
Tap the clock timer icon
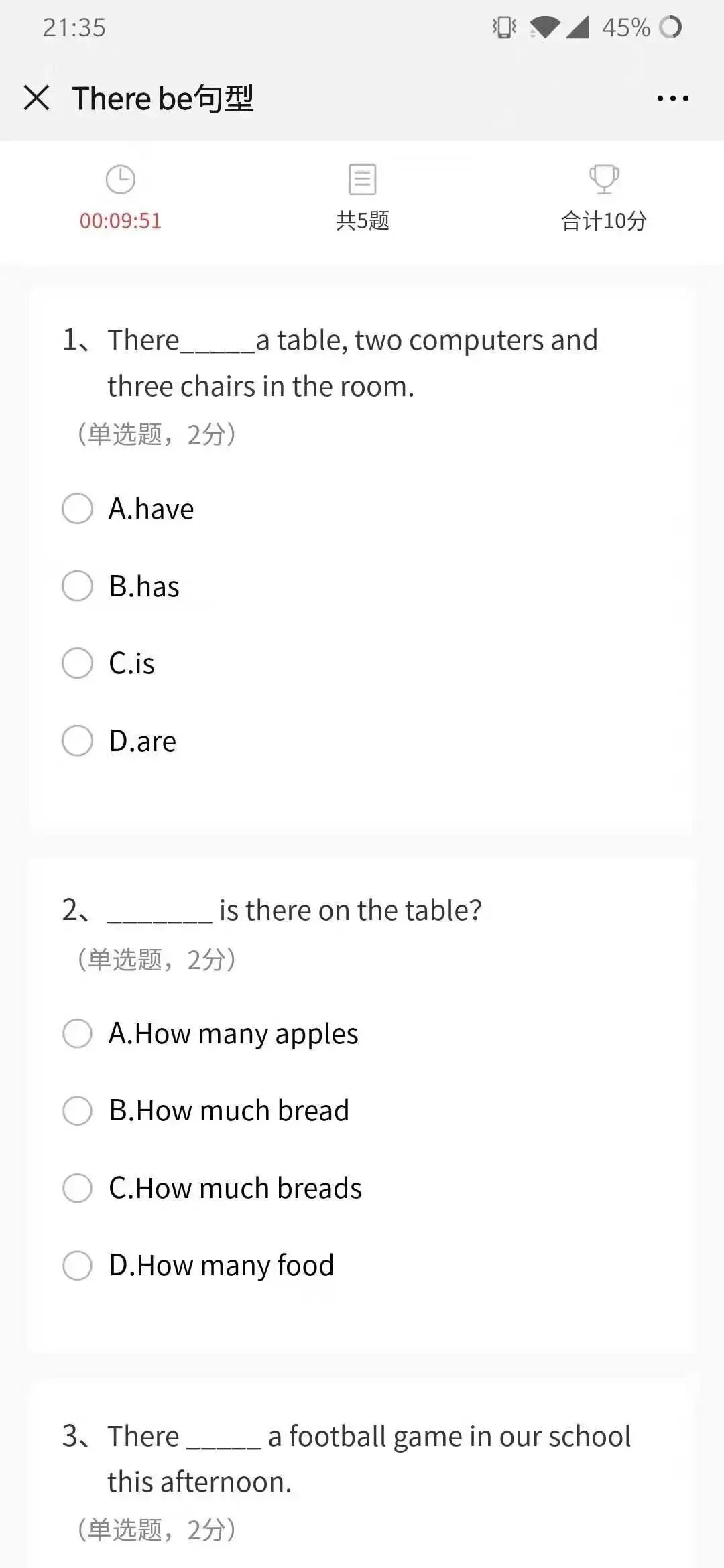(121, 180)
